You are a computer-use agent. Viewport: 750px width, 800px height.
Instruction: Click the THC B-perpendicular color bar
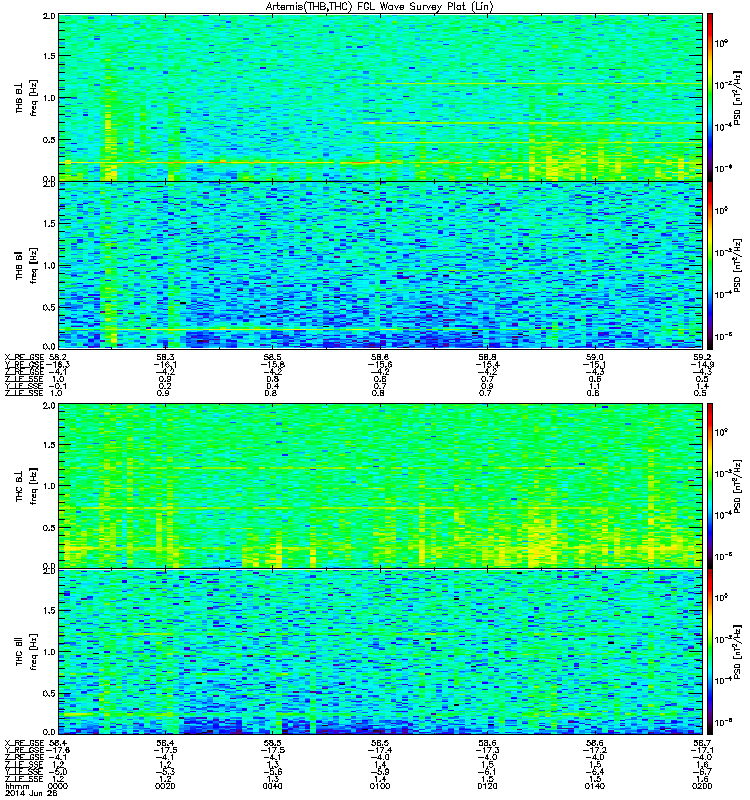709,486
